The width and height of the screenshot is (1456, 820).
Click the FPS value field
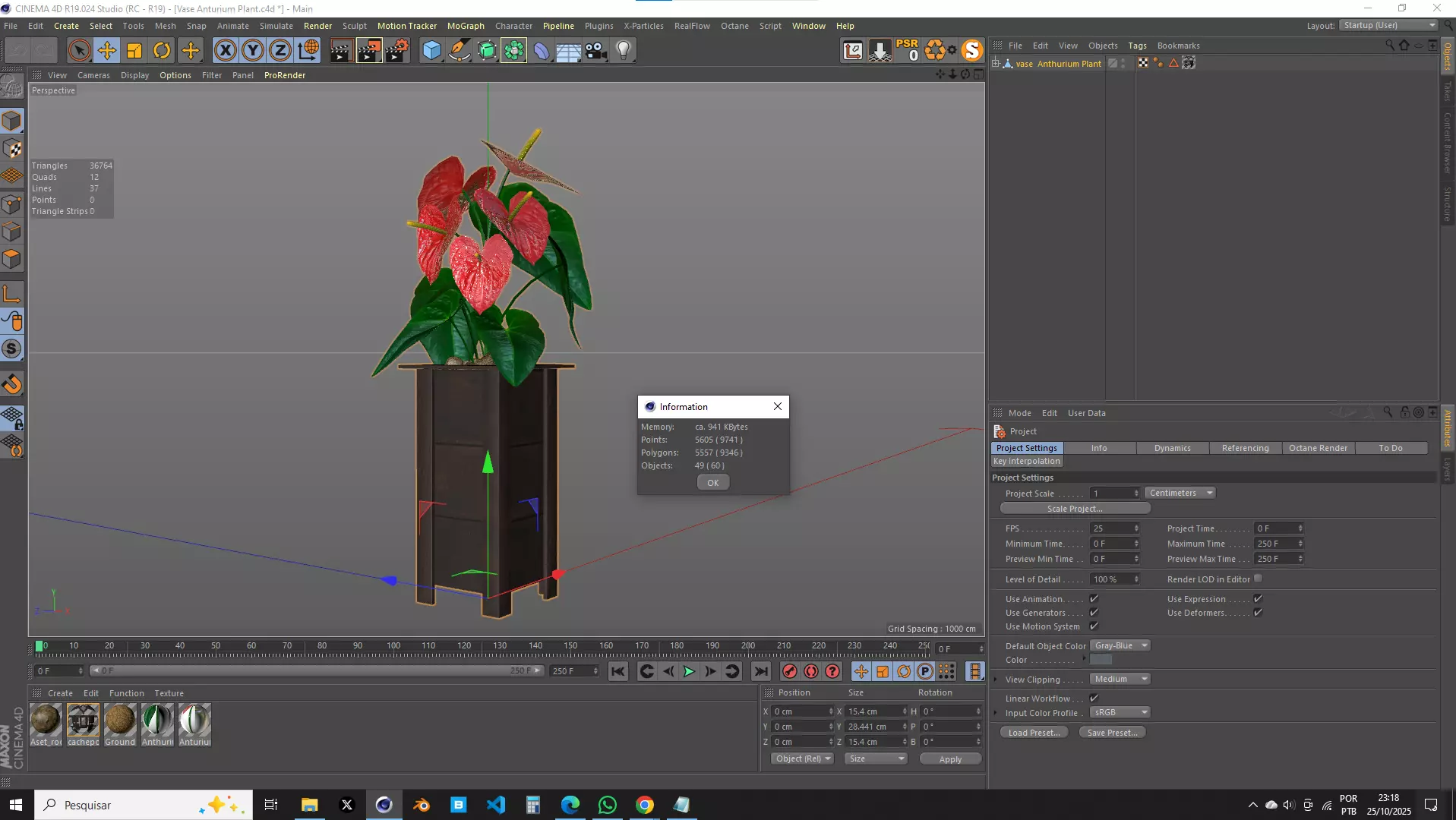tap(1114, 528)
